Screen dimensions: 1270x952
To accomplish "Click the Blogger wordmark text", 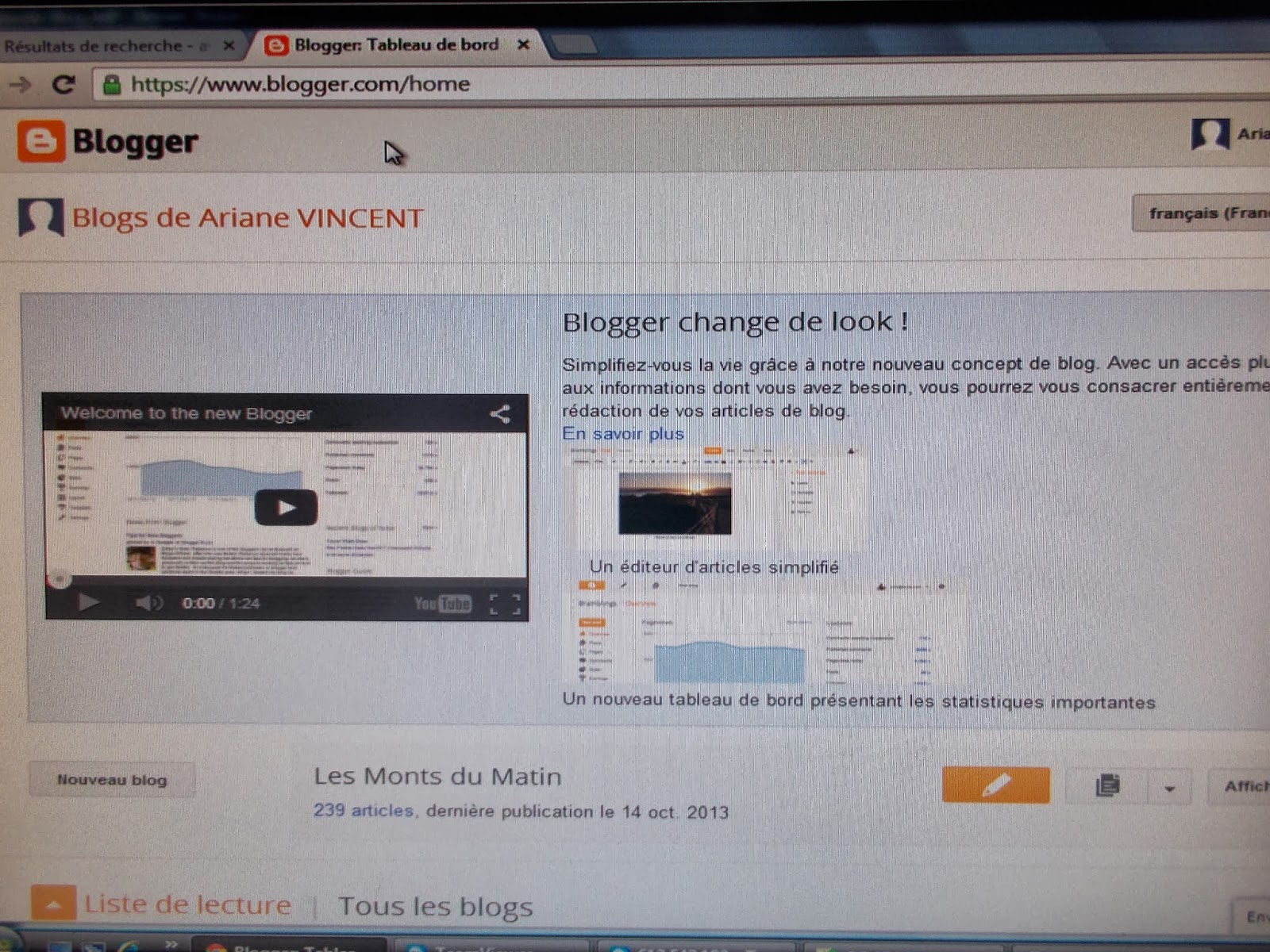I will click(135, 142).
